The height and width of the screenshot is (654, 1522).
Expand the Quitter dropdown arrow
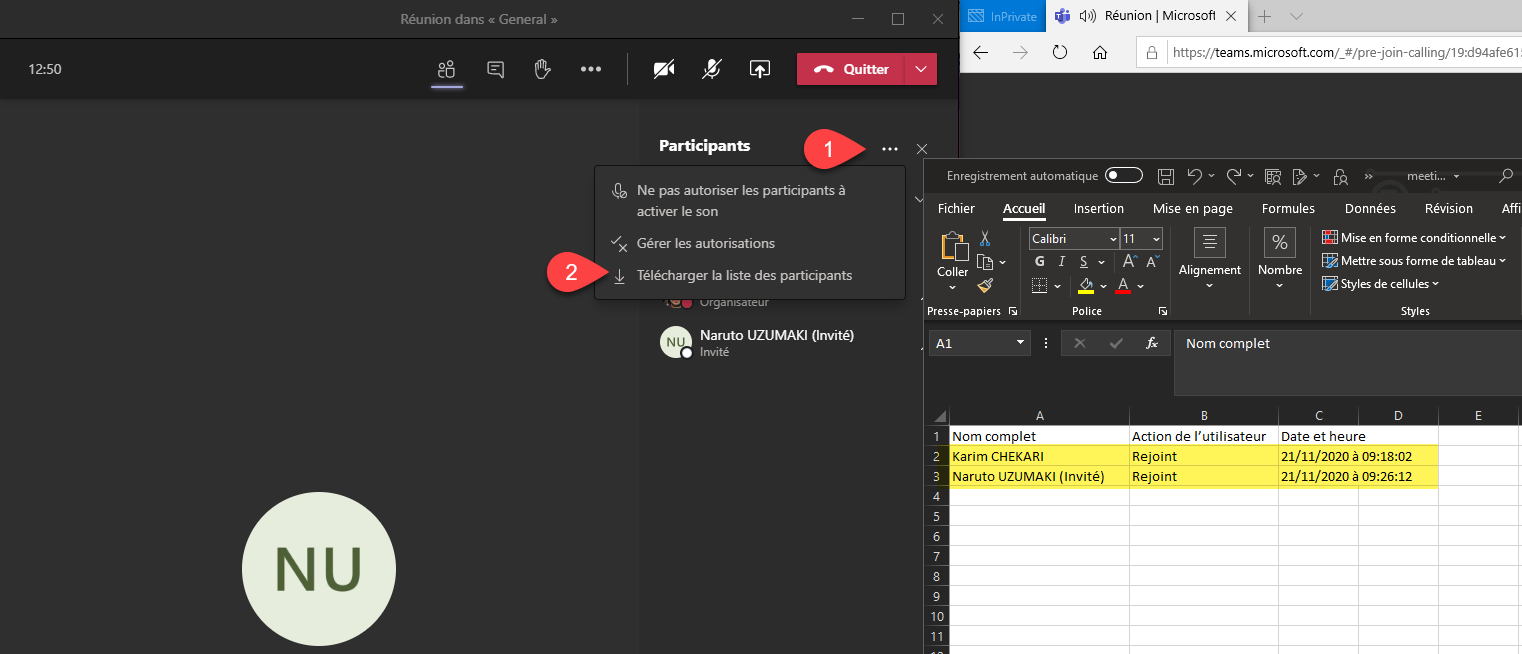[921, 69]
